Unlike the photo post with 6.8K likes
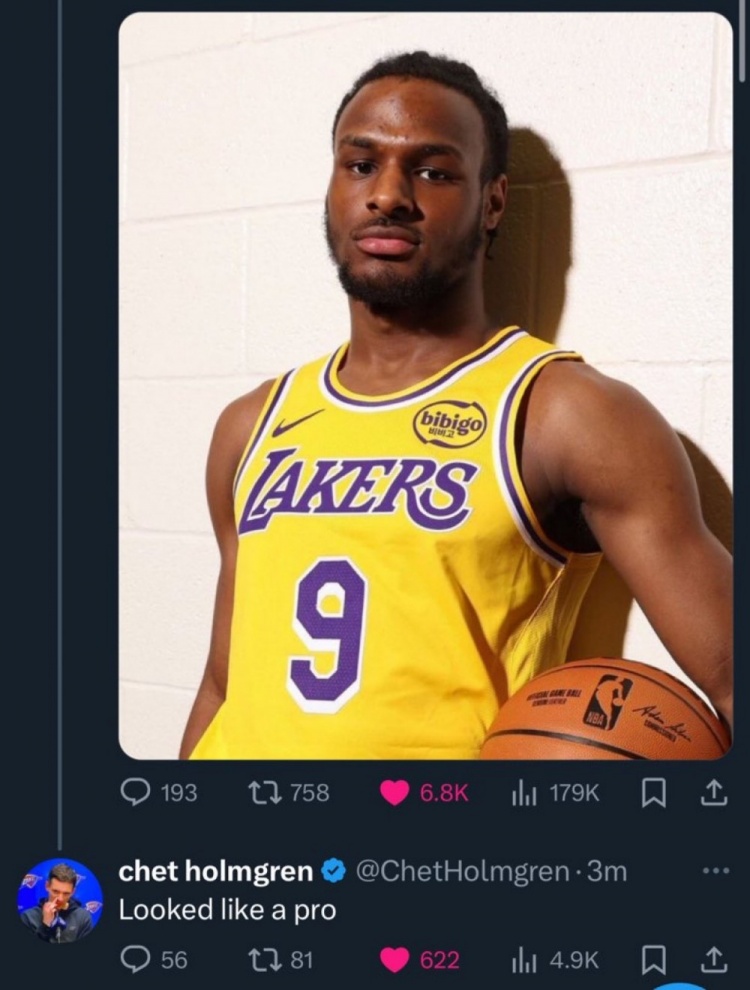This screenshot has height=990, width=750. click(x=396, y=792)
